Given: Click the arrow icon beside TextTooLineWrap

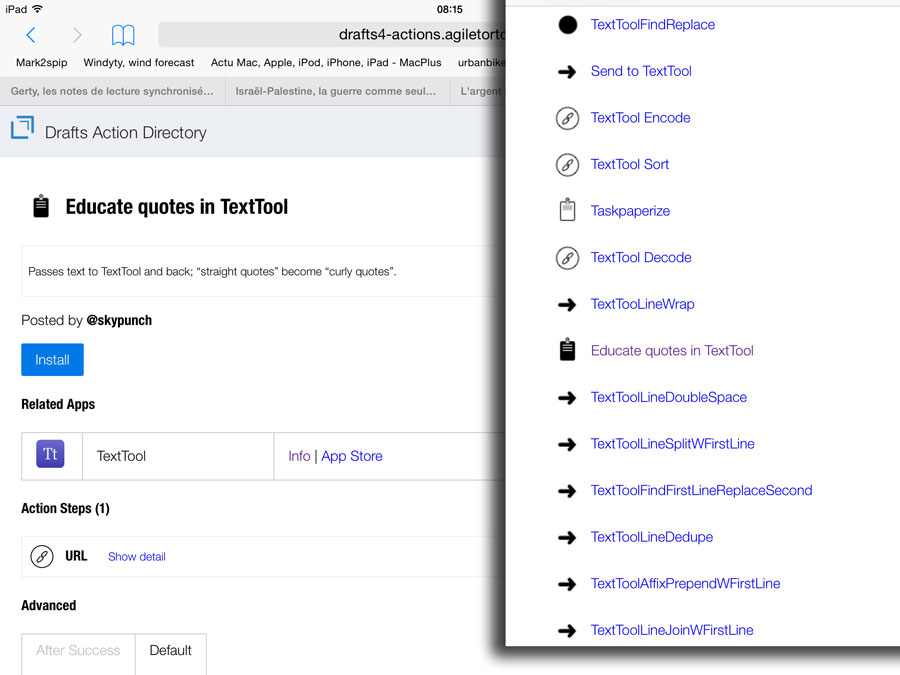Looking at the screenshot, I should (567, 305).
